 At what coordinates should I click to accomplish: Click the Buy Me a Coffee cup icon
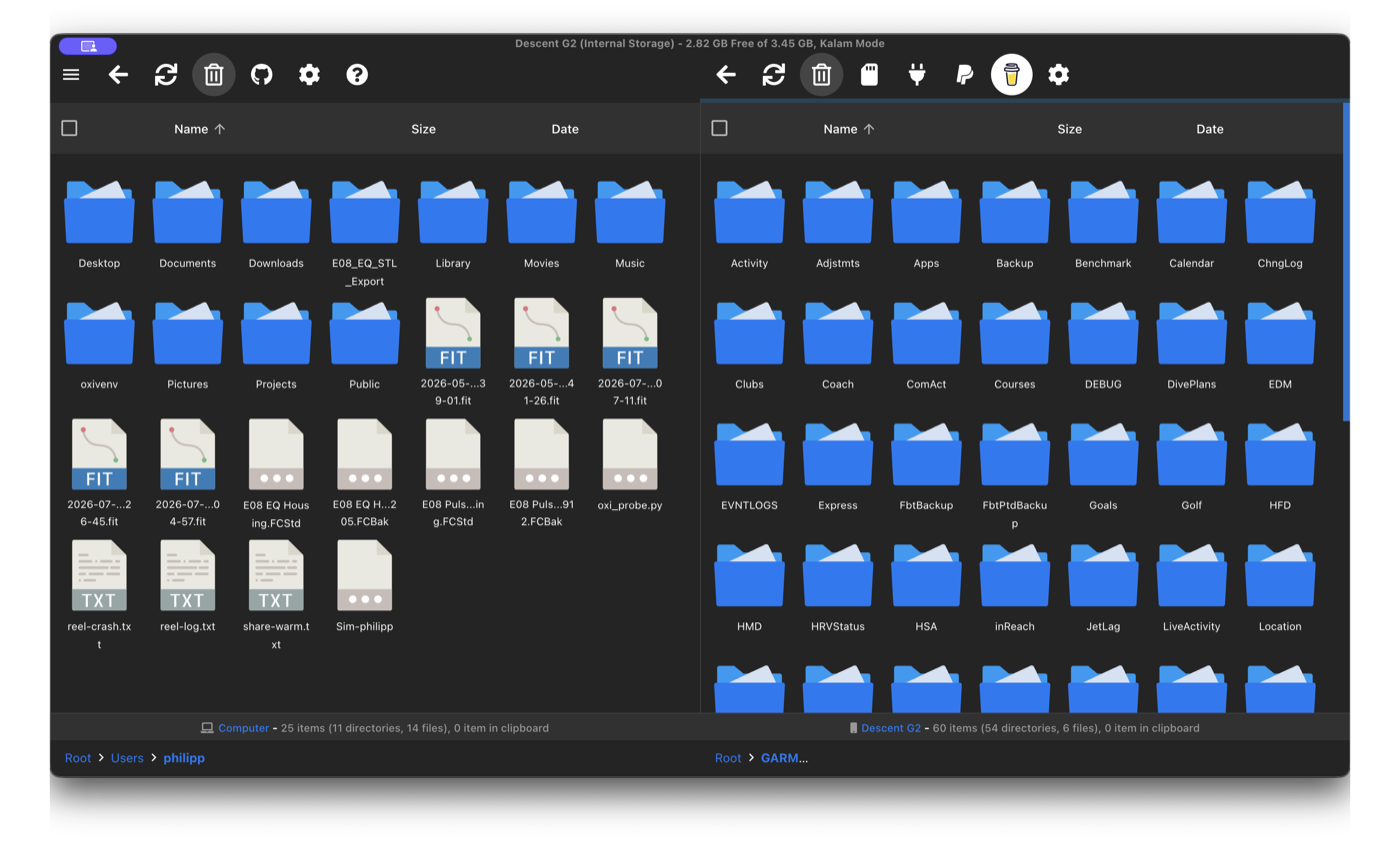tap(1012, 74)
